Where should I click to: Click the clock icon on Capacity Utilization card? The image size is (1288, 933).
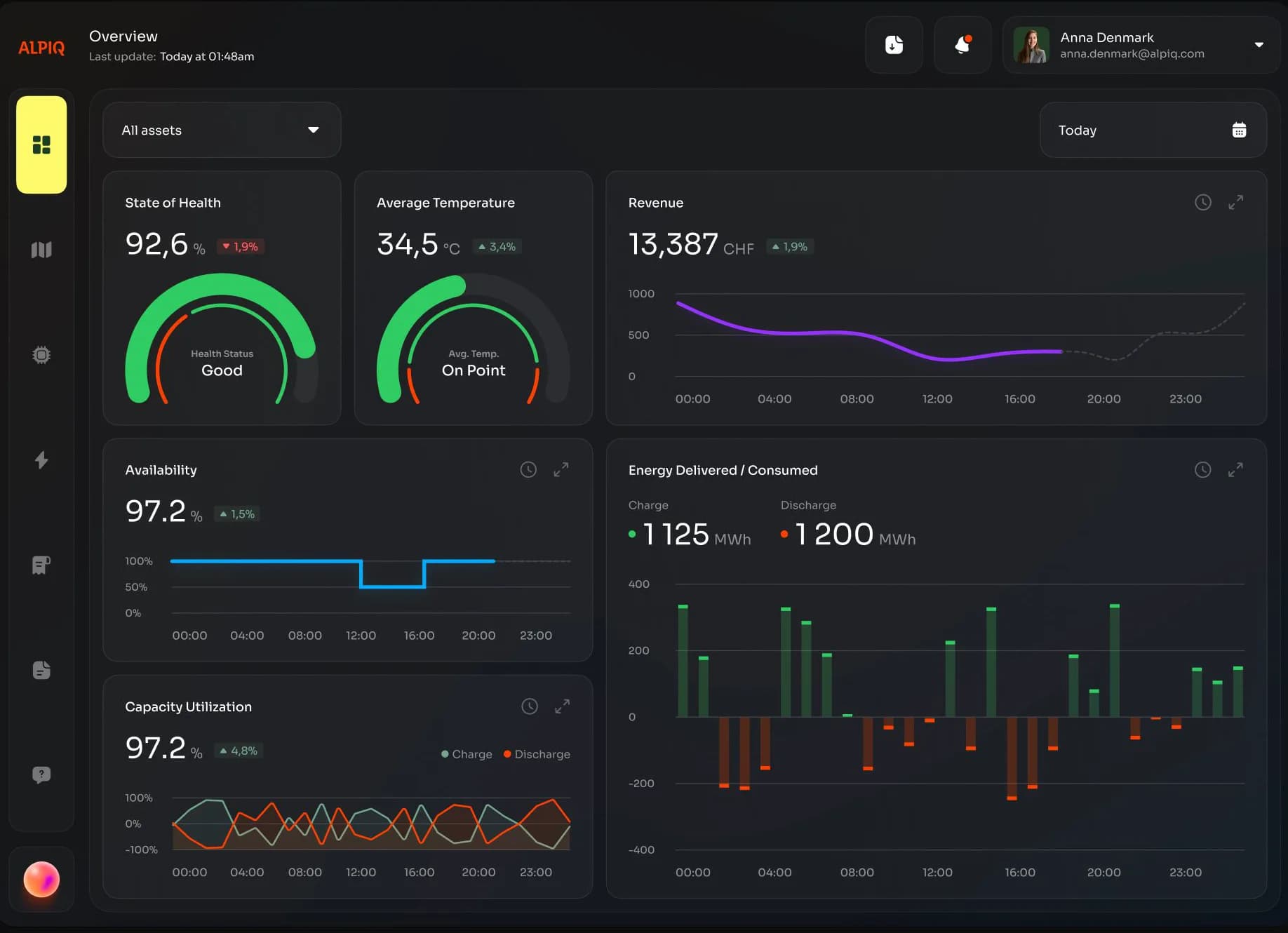[x=530, y=706]
